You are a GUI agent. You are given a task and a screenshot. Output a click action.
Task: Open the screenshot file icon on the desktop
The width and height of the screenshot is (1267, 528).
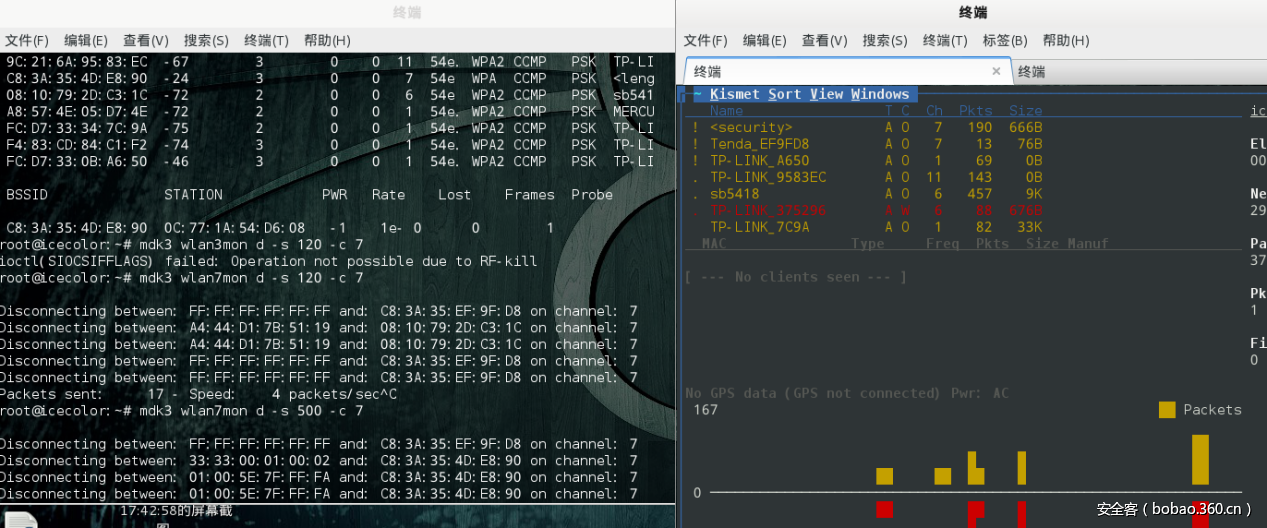(20, 518)
